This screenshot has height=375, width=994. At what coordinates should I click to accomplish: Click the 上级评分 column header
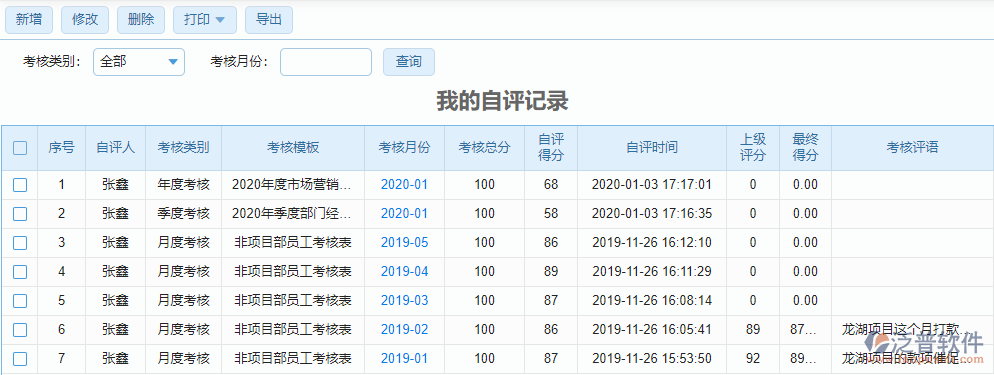click(x=753, y=148)
